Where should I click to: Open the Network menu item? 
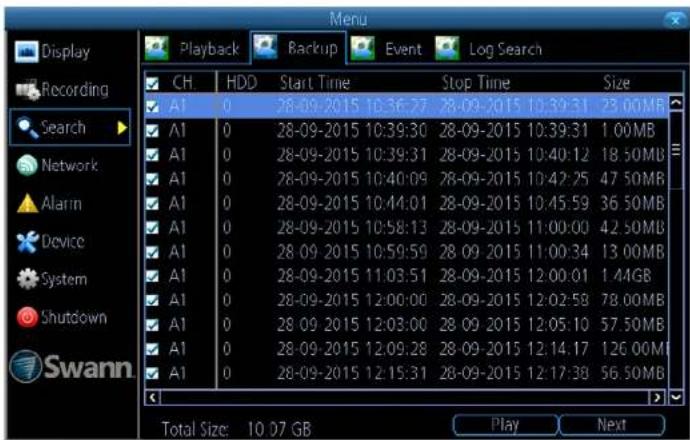point(57,166)
